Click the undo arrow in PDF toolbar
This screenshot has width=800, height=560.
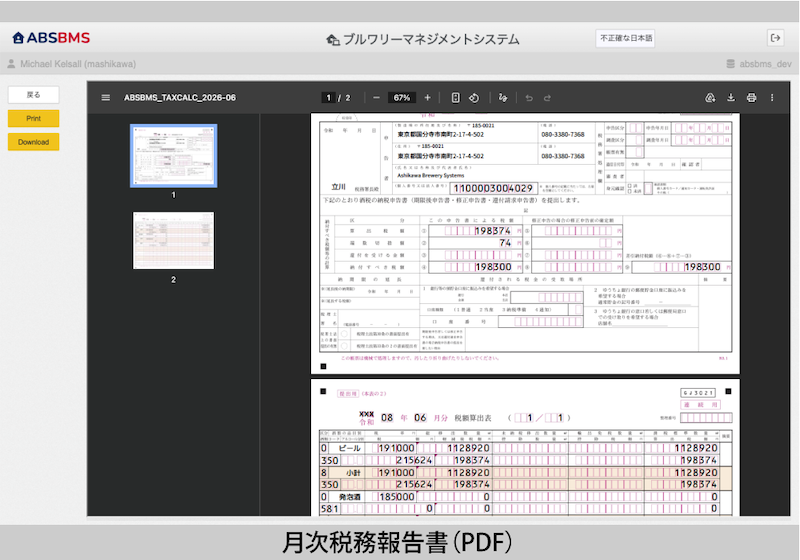529,97
